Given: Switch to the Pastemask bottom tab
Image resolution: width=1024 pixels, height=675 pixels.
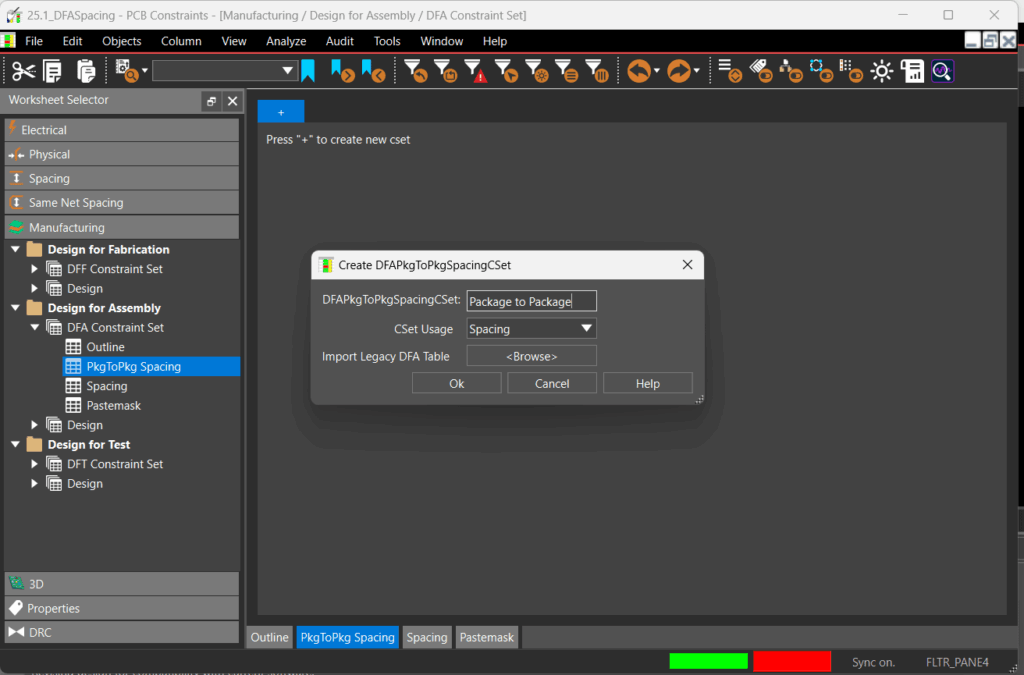Looking at the screenshot, I should pyautogui.click(x=486, y=636).
